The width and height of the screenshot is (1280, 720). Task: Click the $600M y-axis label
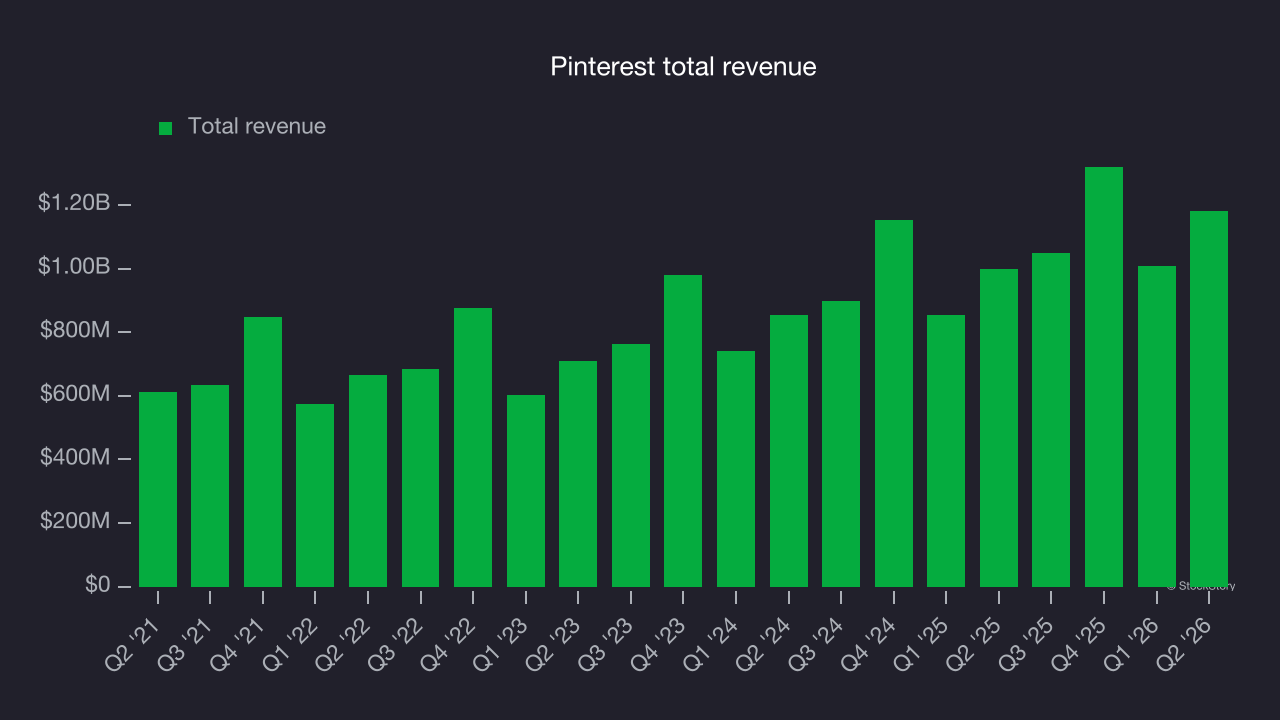[75, 394]
